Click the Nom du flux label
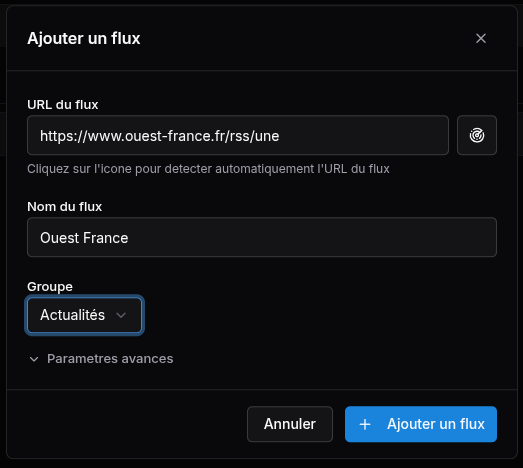Viewport: 523px width, 468px height. click(x=65, y=207)
